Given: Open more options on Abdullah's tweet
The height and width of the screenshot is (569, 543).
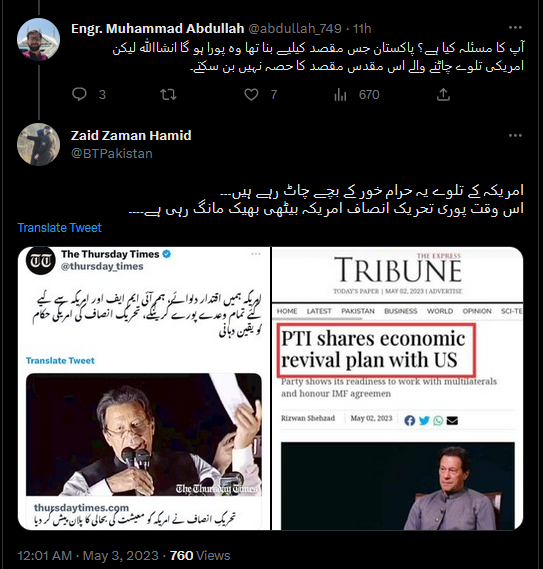Looking at the screenshot, I should (x=515, y=28).
